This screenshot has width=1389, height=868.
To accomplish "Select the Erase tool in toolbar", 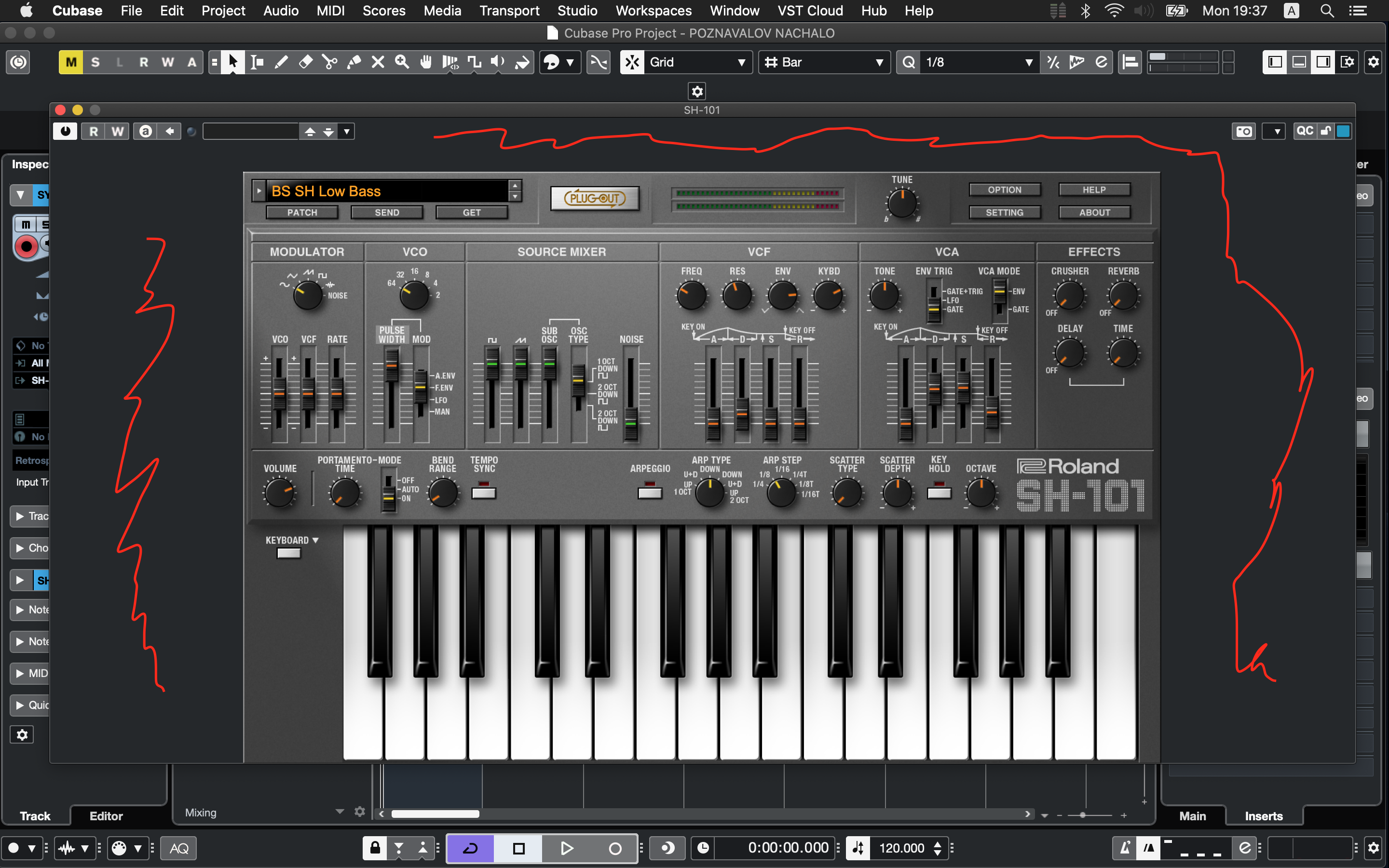I will [x=305, y=62].
